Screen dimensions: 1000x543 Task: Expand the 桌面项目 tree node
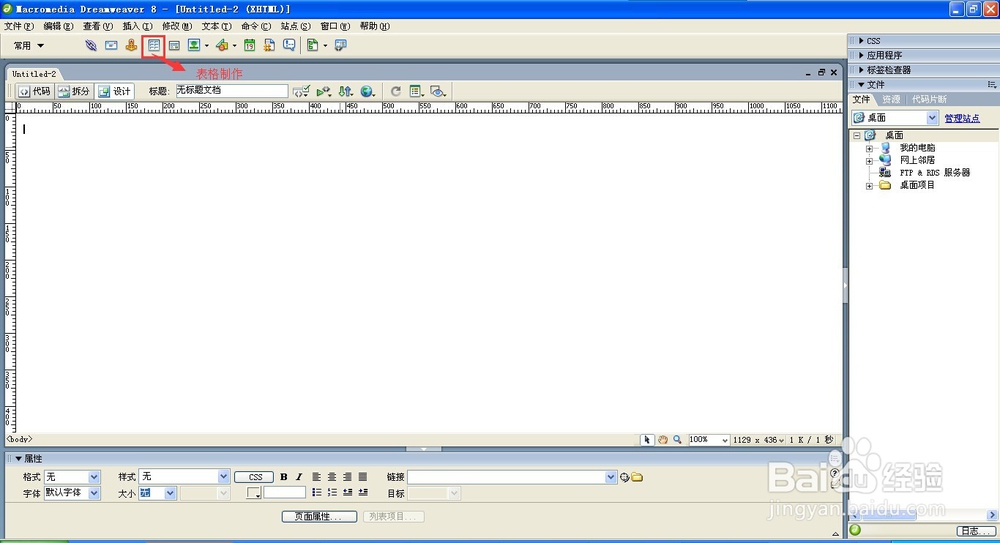(x=869, y=186)
